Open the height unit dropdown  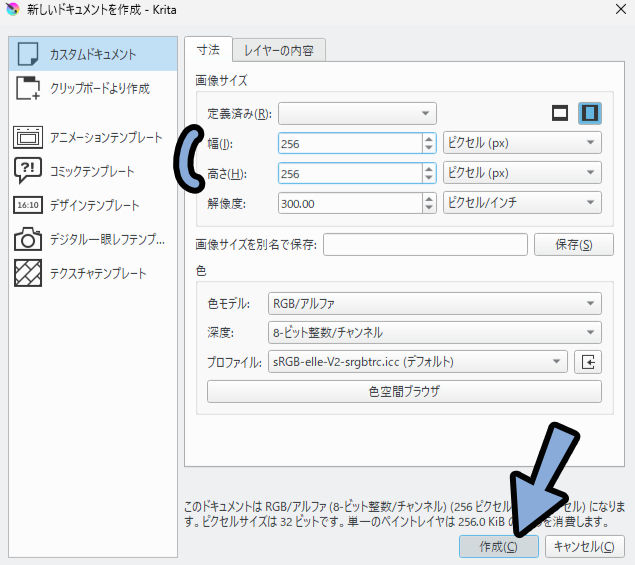point(522,173)
